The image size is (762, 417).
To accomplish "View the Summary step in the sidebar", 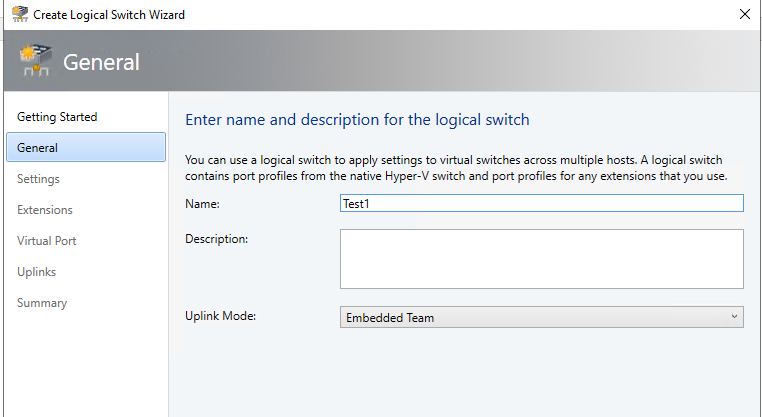I will point(42,303).
